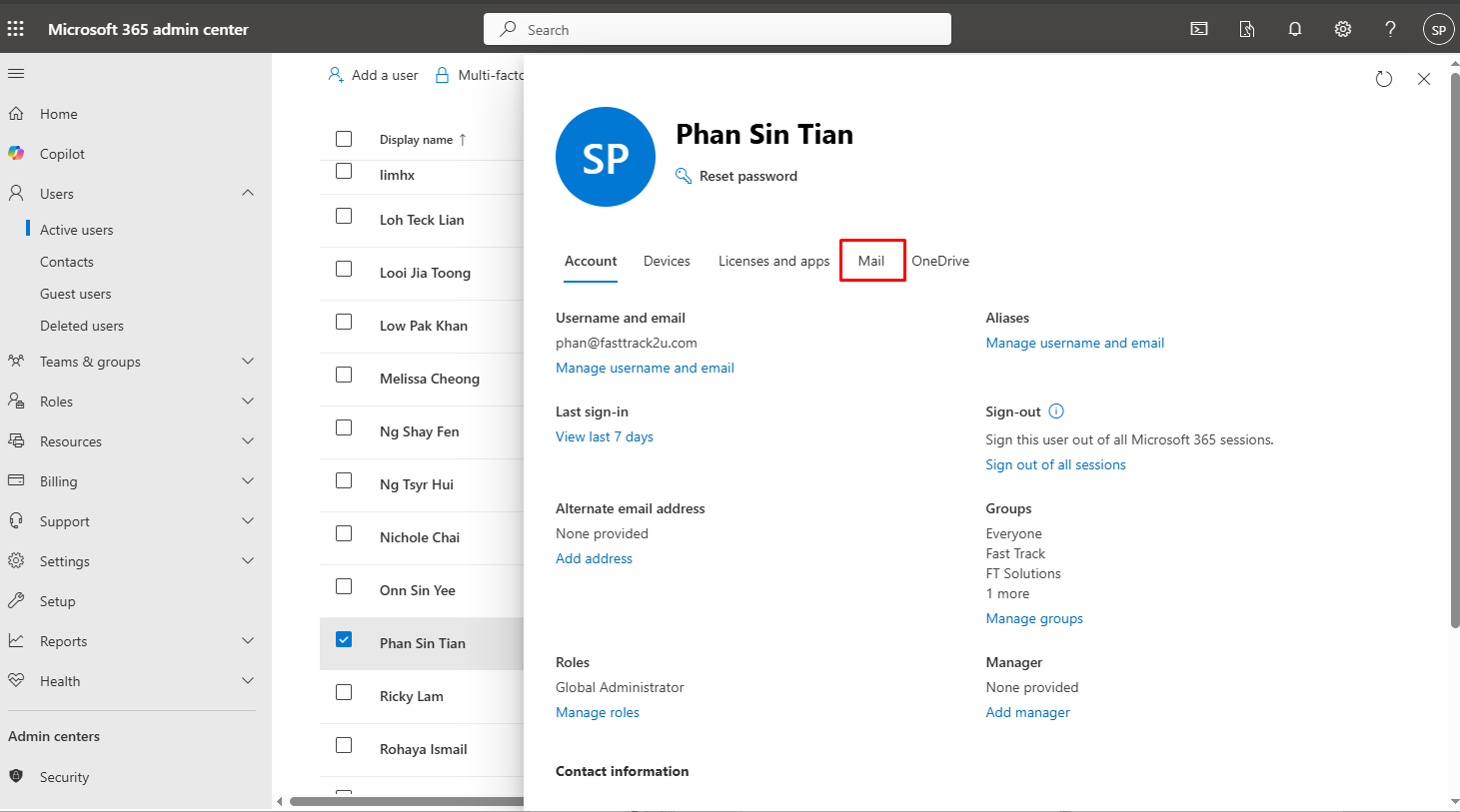Click the Reset password key icon
The height and width of the screenshot is (812, 1460).
[x=684, y=176]
